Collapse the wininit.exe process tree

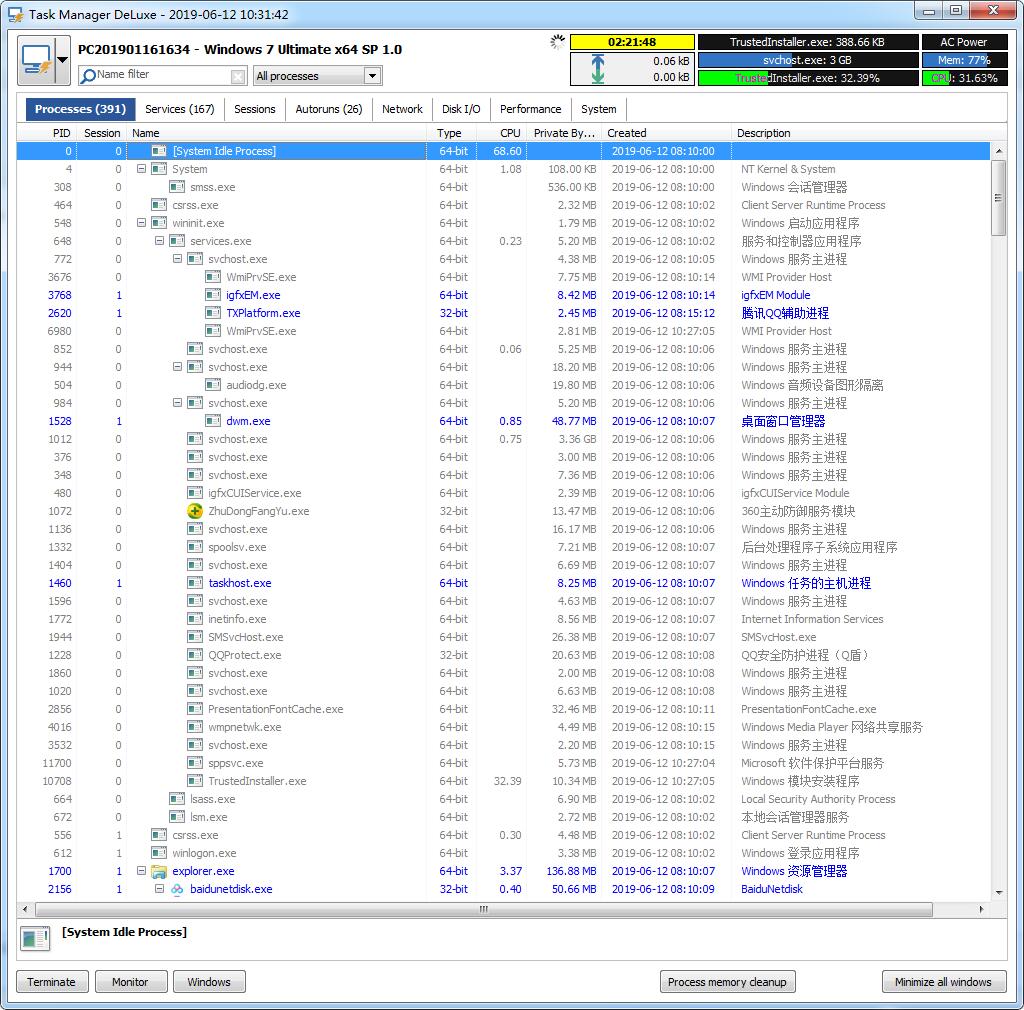point(141,223)
